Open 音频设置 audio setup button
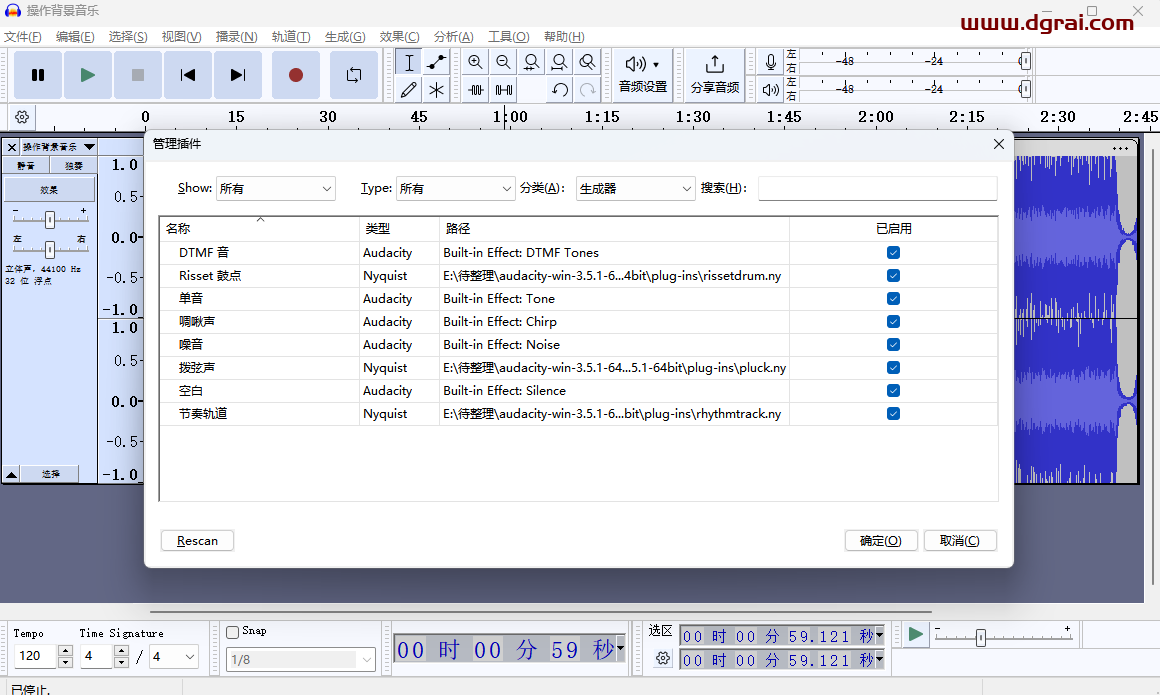1160x695 pixels. click(x=643, y=75)
